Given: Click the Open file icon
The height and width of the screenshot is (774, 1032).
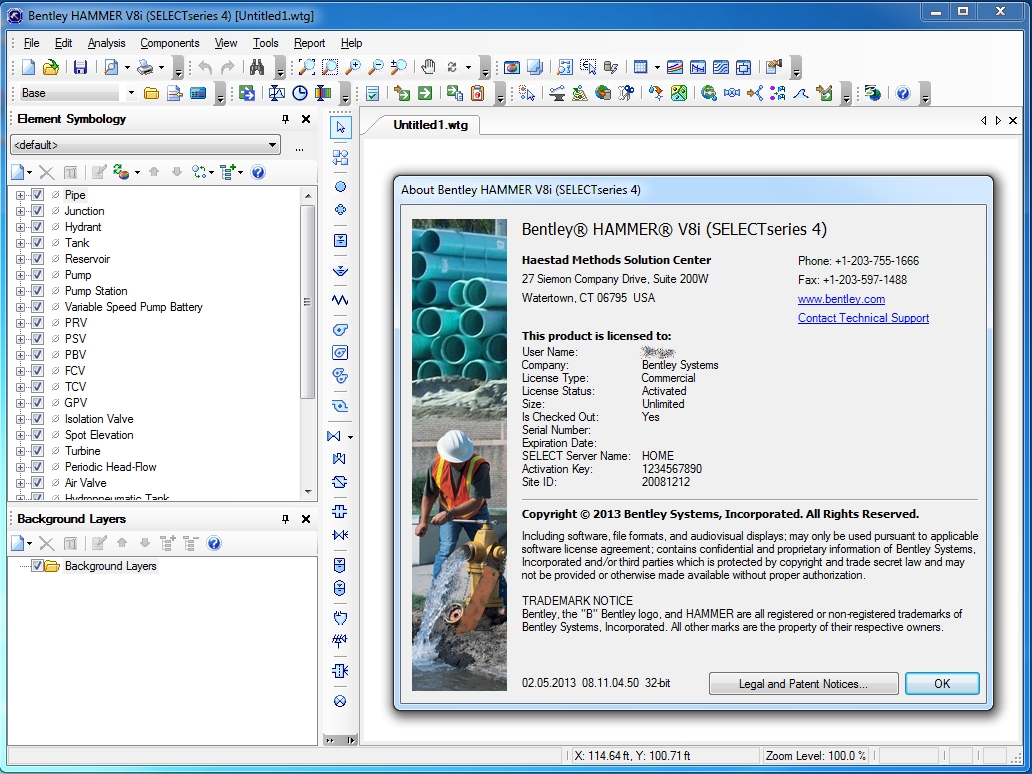Looking at the screenshot, I should pos(51,67).
